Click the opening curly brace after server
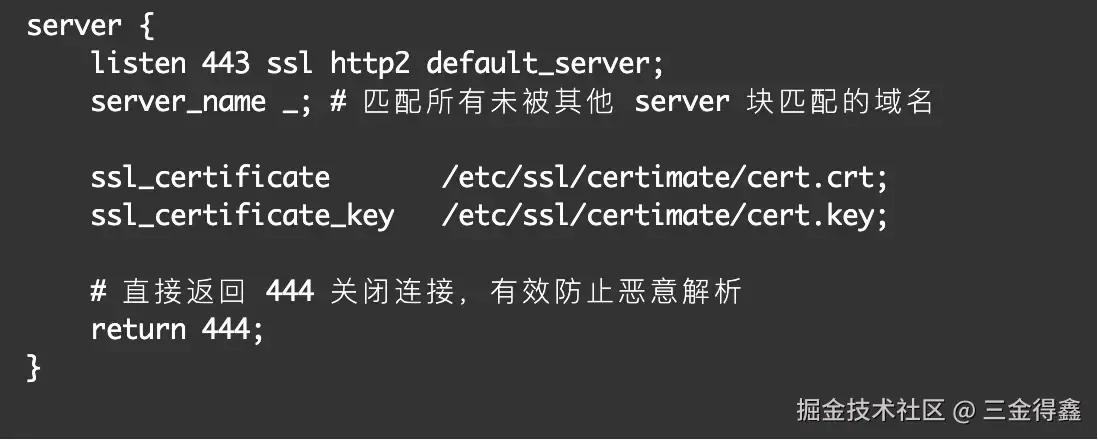 [x=146, y=27]
